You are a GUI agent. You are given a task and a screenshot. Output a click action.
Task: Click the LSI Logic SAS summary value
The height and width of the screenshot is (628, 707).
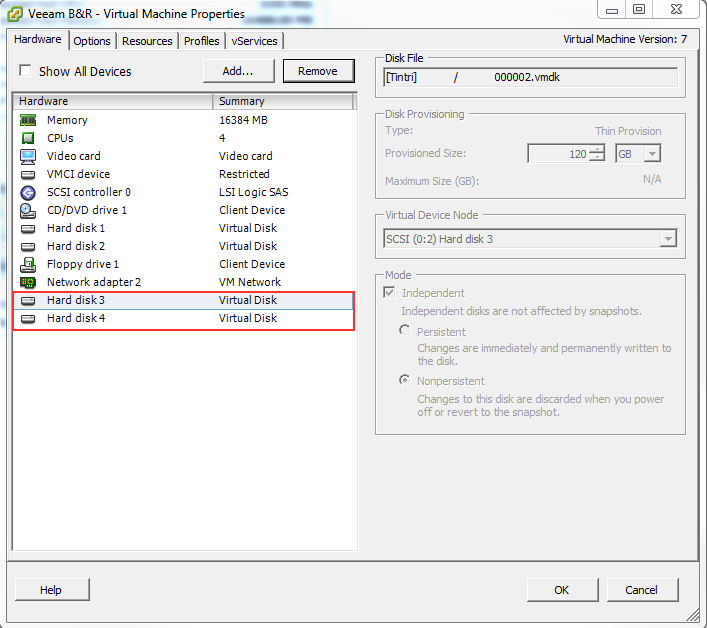point(253,193)
